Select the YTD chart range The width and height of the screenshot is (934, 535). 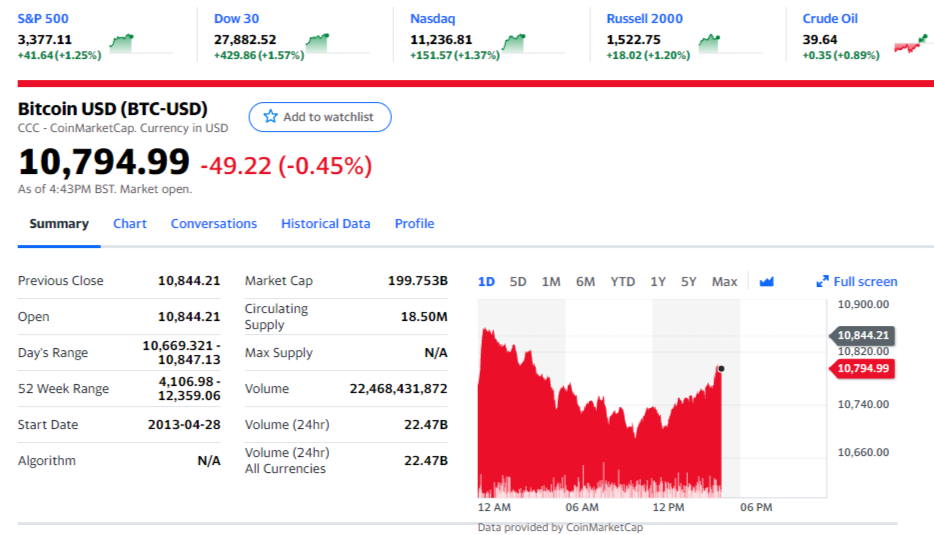pyautogui.click(x=622, y=281)
